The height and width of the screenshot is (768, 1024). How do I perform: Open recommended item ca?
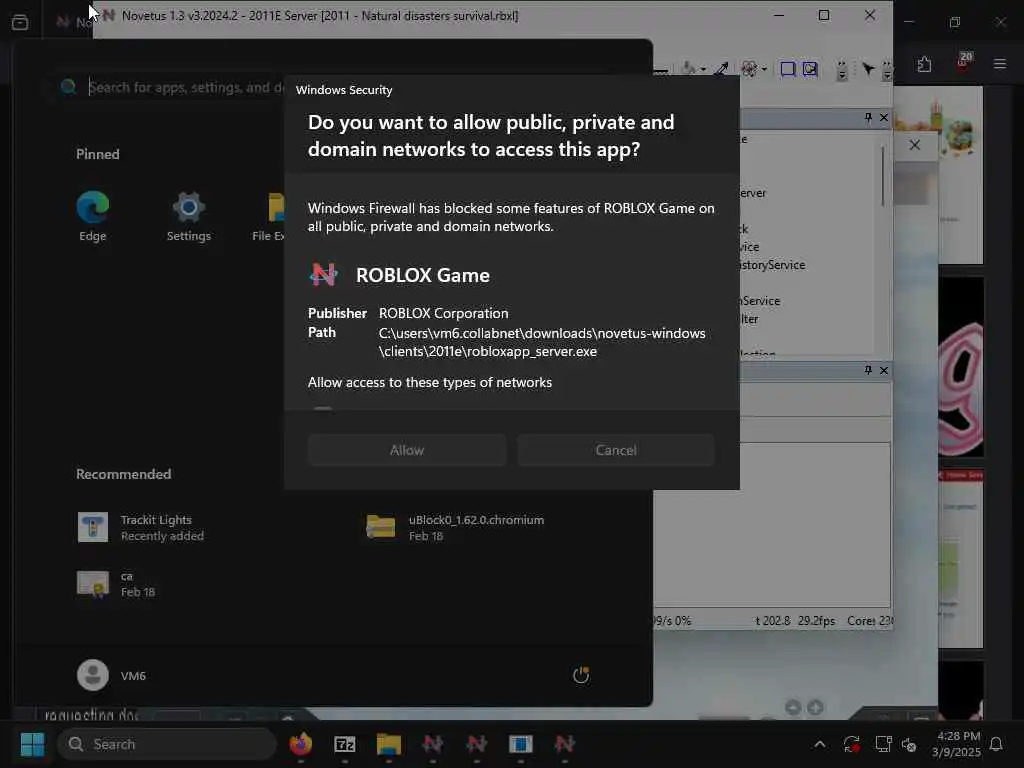pos(116,584)
